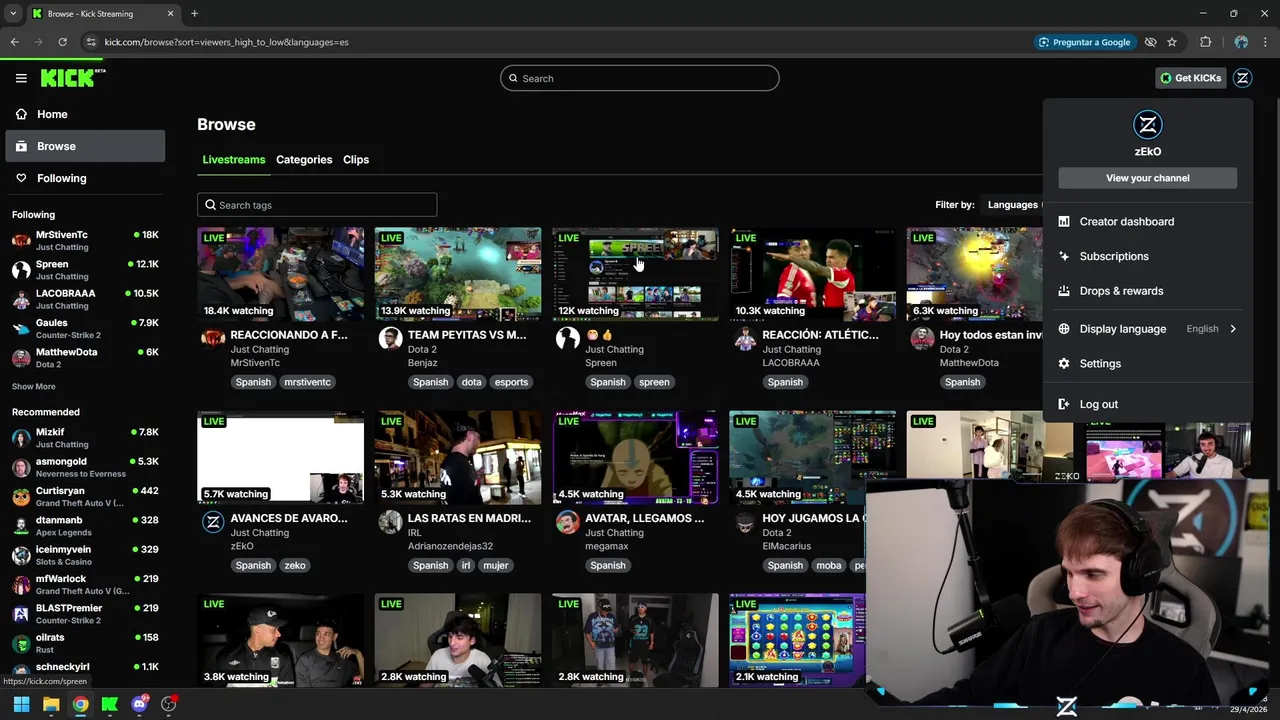Viewport: 1280px width, 720px height.
Task: Switch to the Clips tab
Action: pos(356,160)
